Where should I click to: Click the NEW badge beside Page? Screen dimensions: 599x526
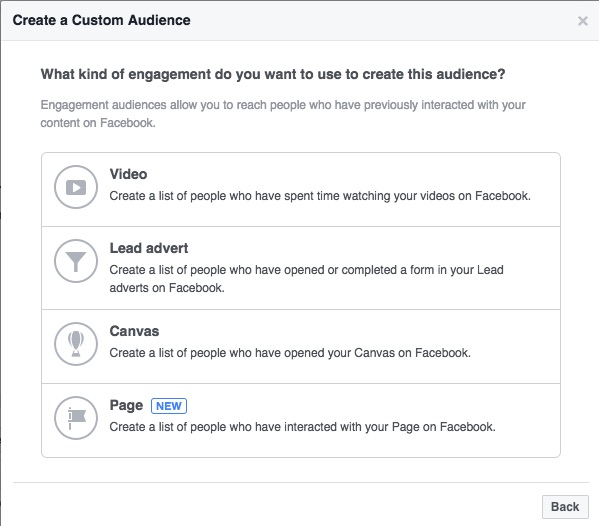pos(169,406)
